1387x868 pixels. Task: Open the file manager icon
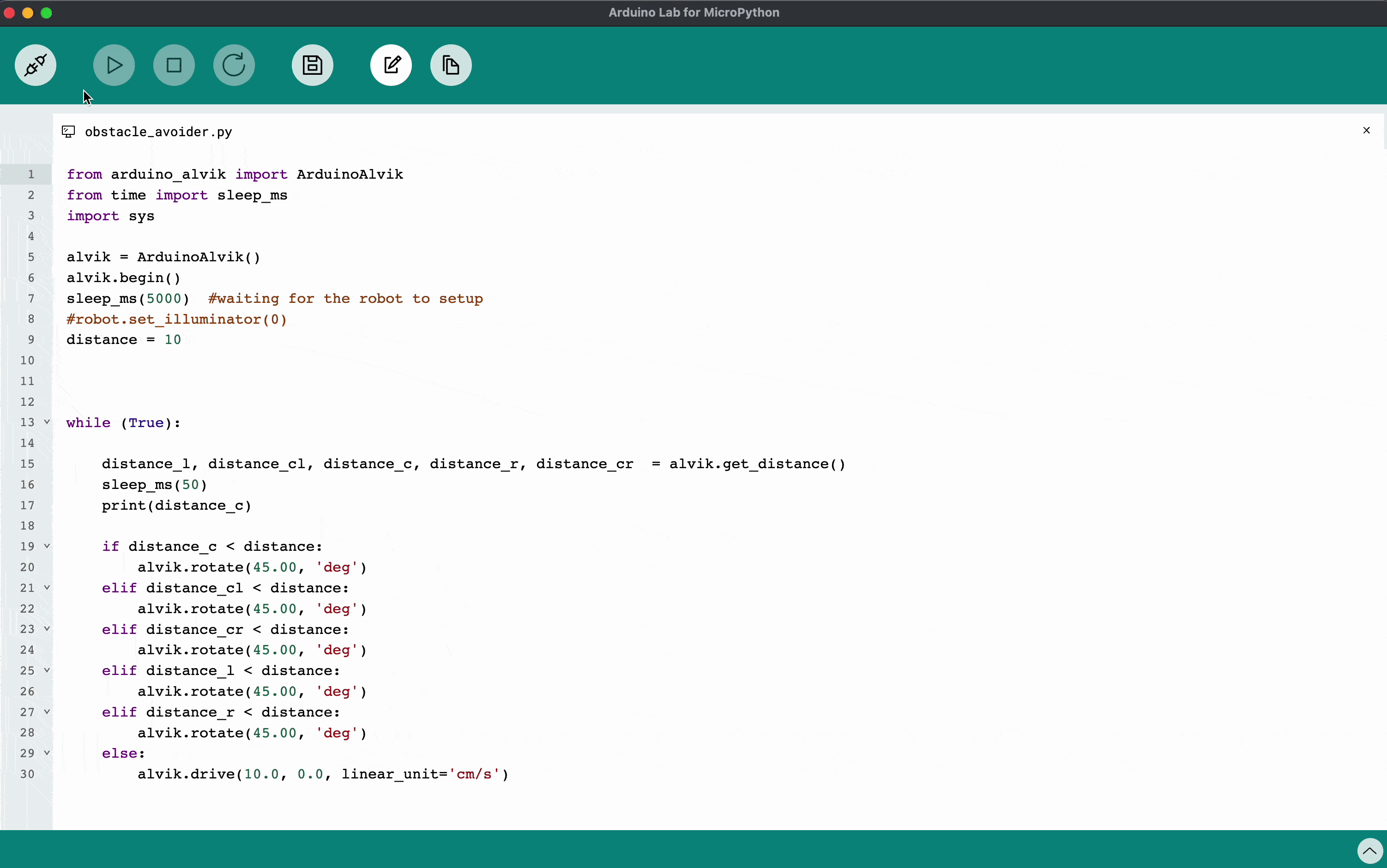(451, 65)
